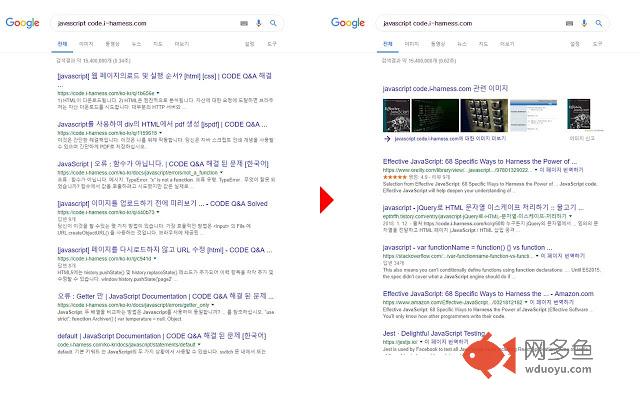Switch to the 뉴스 tab on the right page
The image size is (640, 400).
[x=462, y=44]
